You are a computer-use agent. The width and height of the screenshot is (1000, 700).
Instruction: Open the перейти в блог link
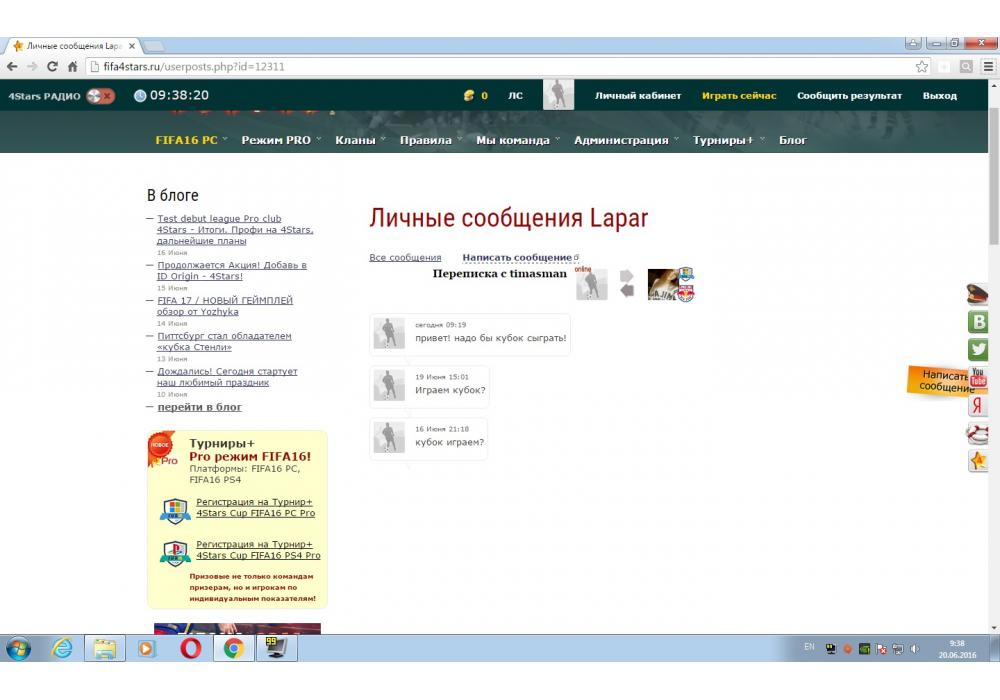tap(199, 407)
